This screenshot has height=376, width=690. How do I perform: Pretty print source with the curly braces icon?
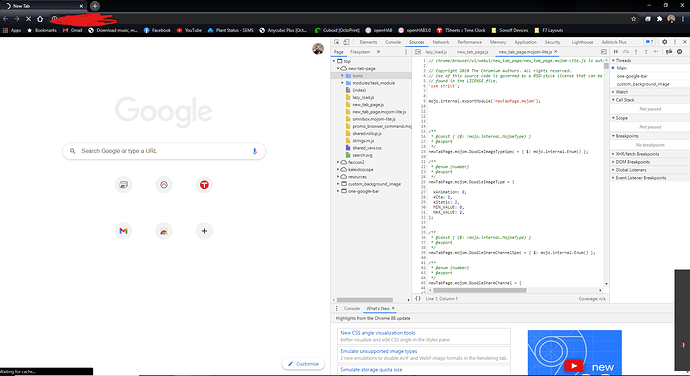point(418,299)
